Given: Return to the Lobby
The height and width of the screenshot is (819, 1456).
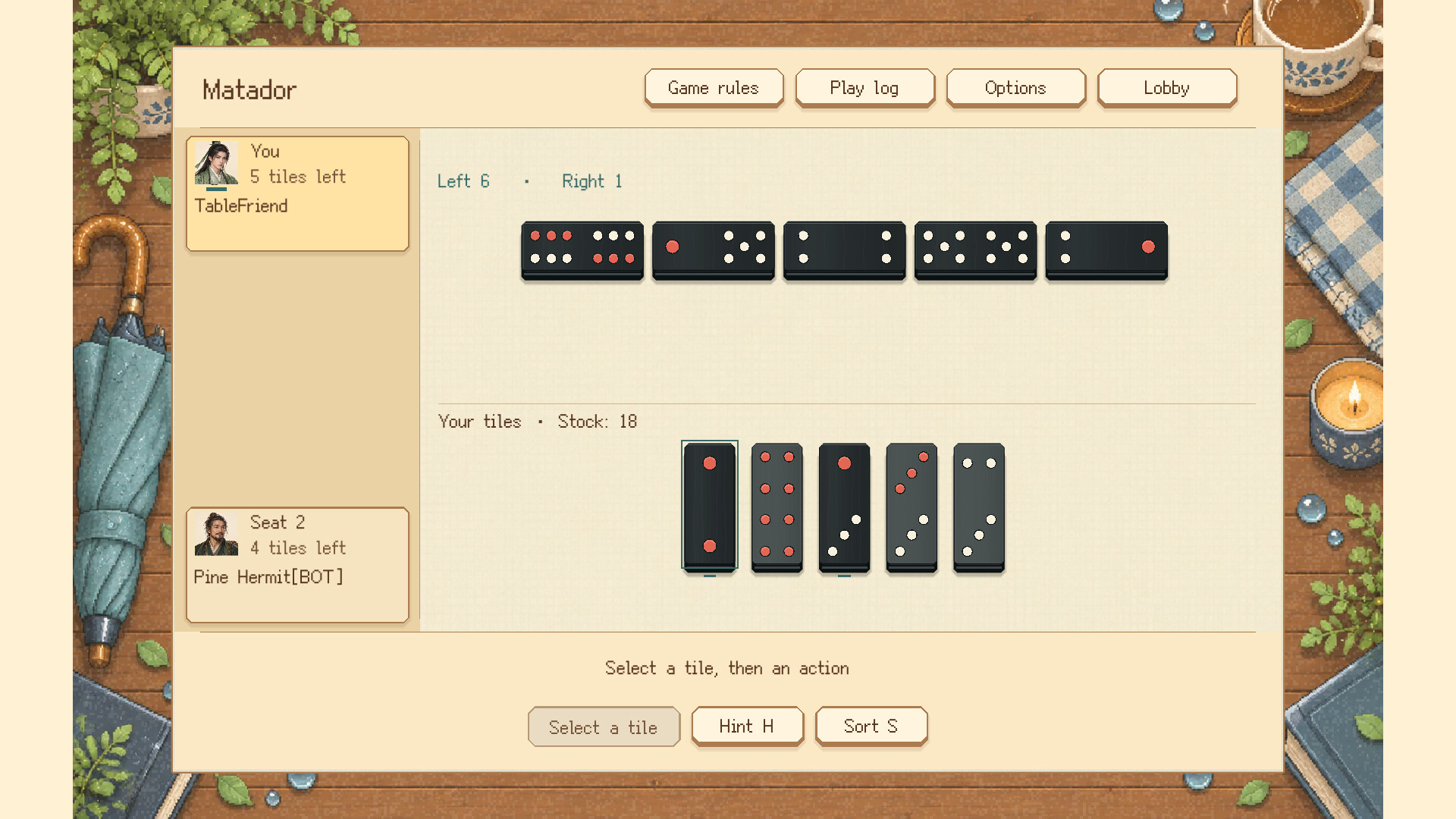Looking at the screenshot, I should pos(1166,88).
